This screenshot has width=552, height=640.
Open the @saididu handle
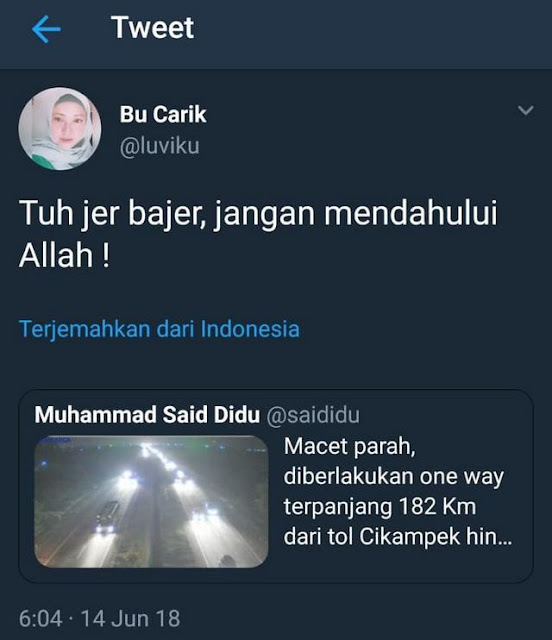(x=313, y=416)
